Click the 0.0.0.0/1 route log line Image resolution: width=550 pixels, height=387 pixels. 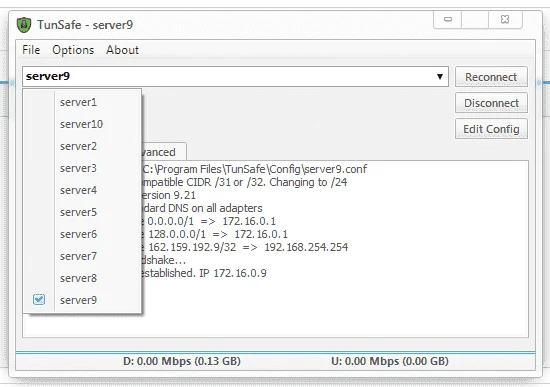point(209,221)
